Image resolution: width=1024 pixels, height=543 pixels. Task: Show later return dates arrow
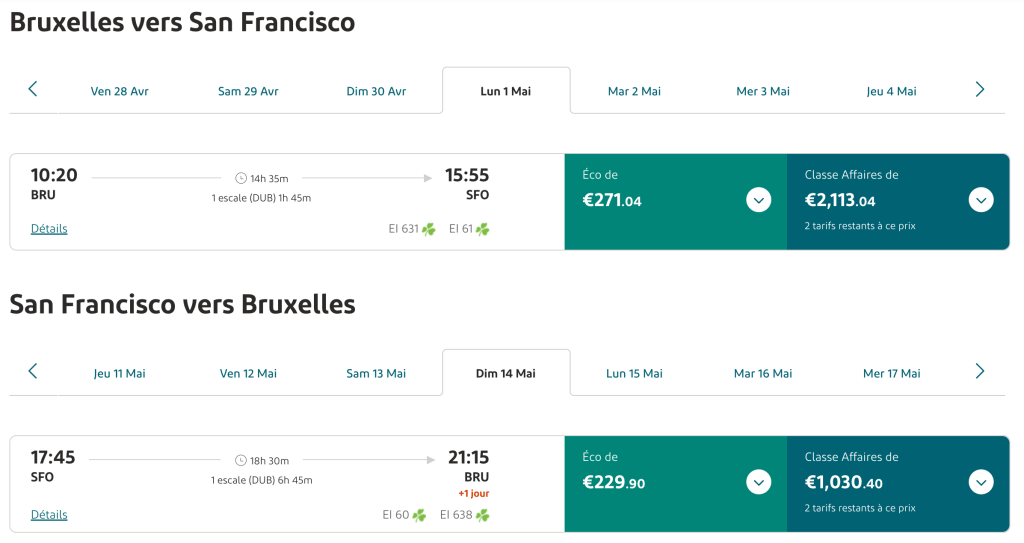pos(979,372)
